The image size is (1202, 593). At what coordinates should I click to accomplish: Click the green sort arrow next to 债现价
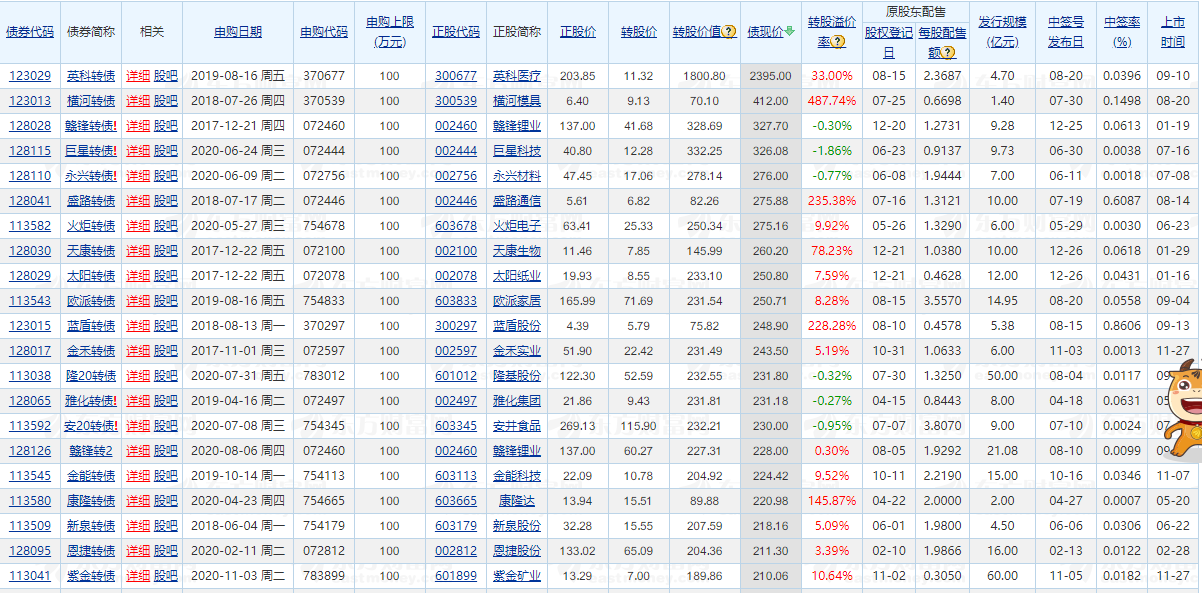(x=790, y=32)
